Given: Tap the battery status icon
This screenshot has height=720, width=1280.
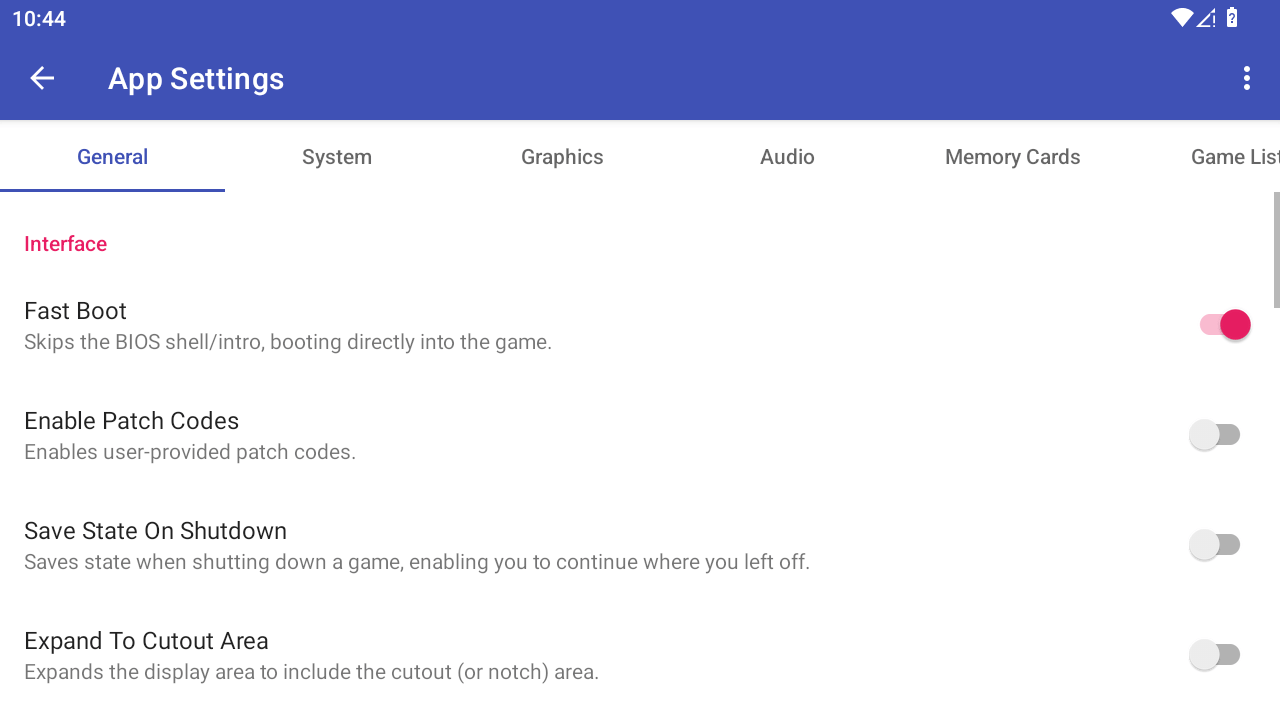Looking at the screenshot, I should tap(1233, 18).
